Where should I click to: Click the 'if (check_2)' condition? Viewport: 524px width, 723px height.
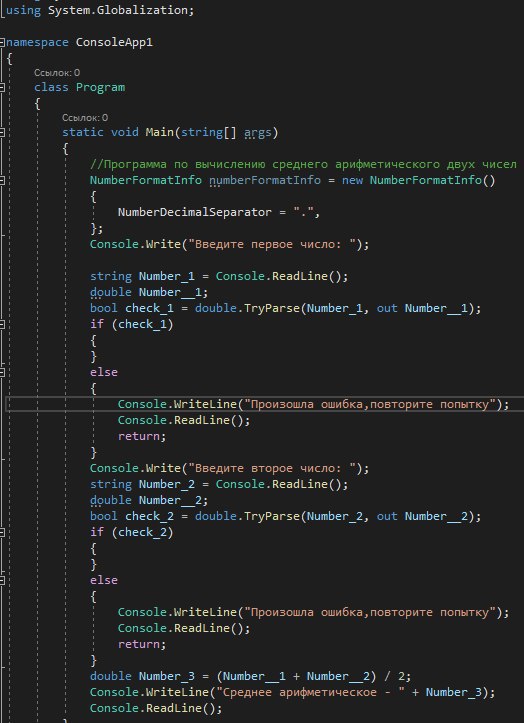[131, 532]
